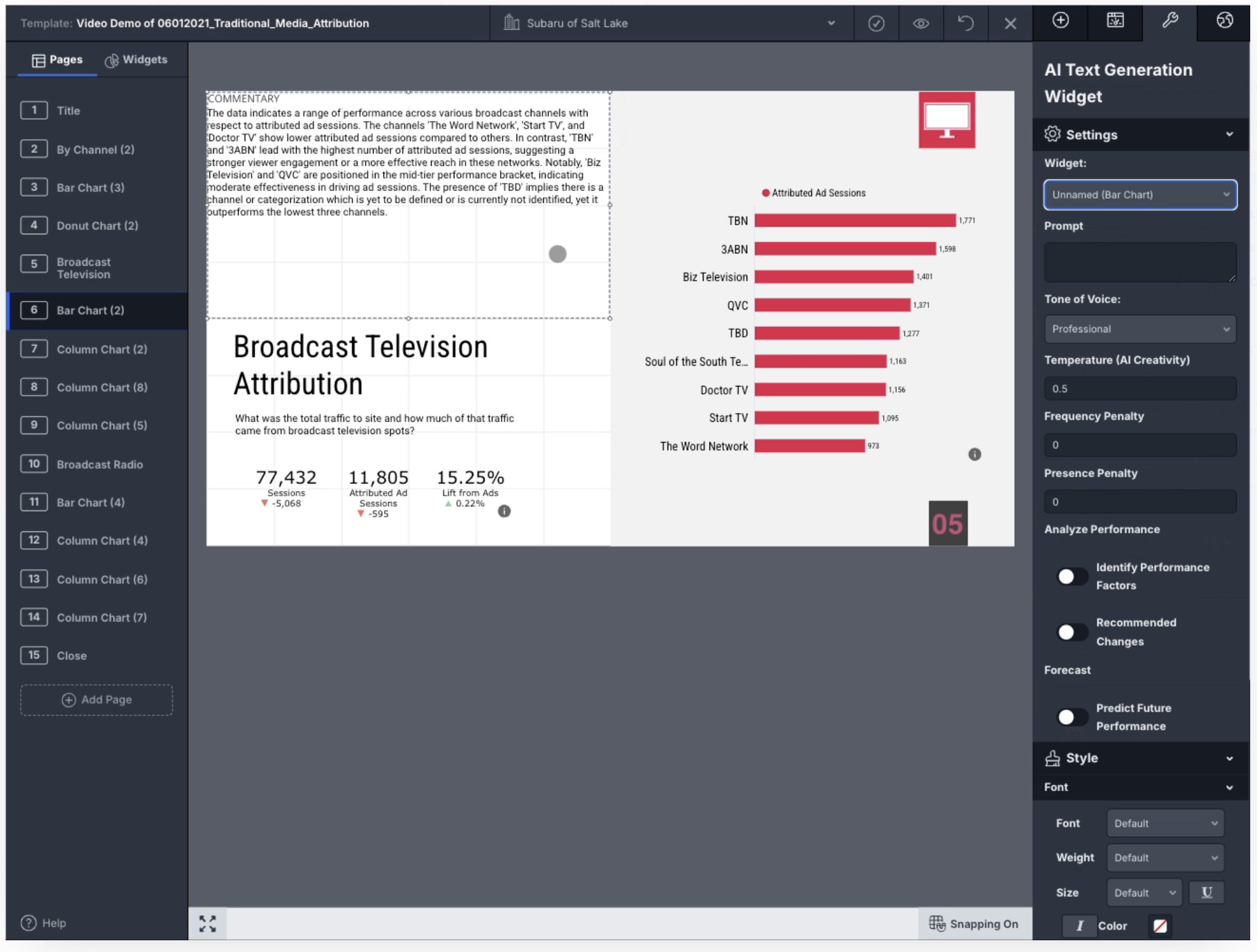Enable Identify Performance Factors

pos(1072,576)
